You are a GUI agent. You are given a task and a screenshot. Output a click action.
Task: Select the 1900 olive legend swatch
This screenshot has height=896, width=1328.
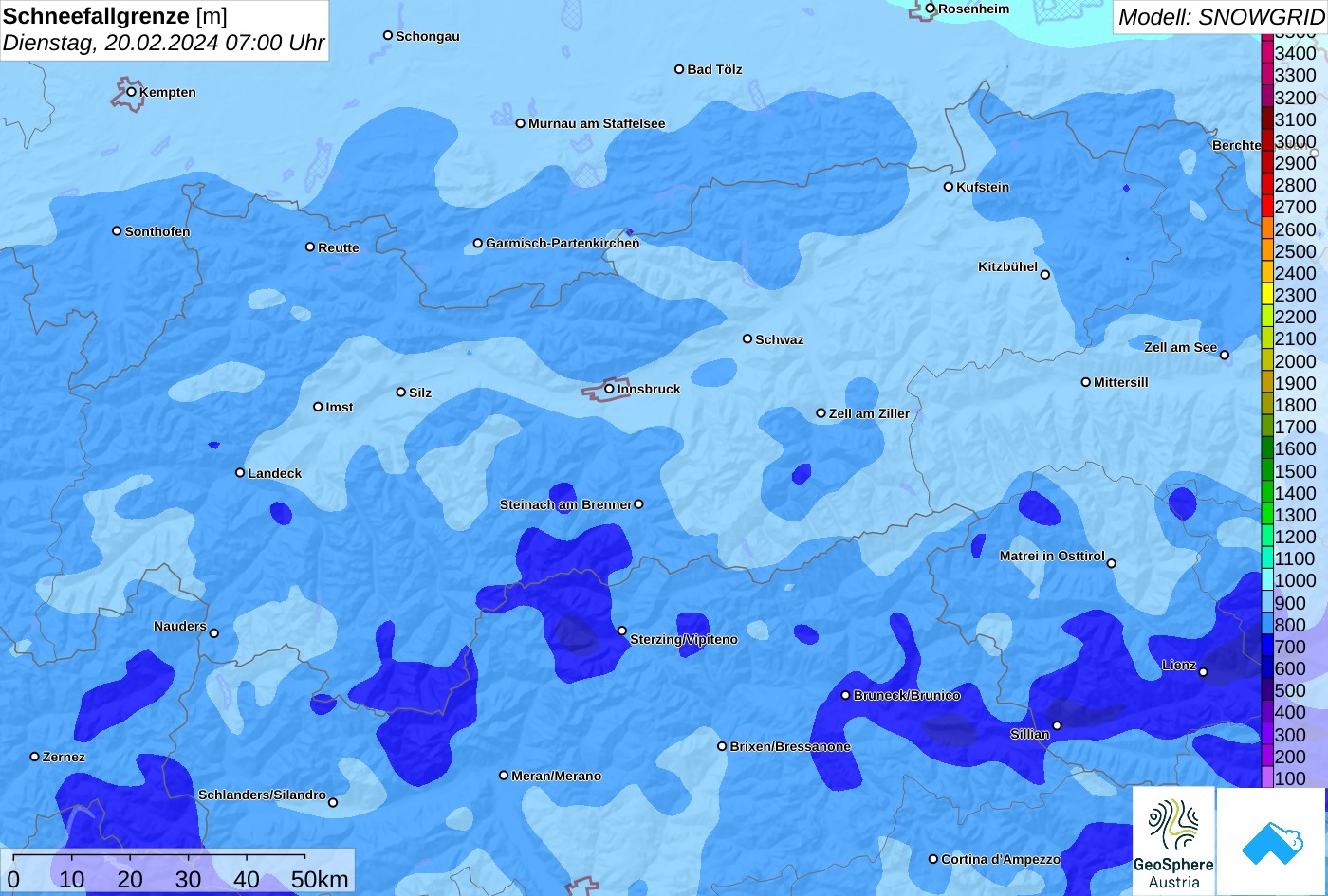(x=1266, y=383)
